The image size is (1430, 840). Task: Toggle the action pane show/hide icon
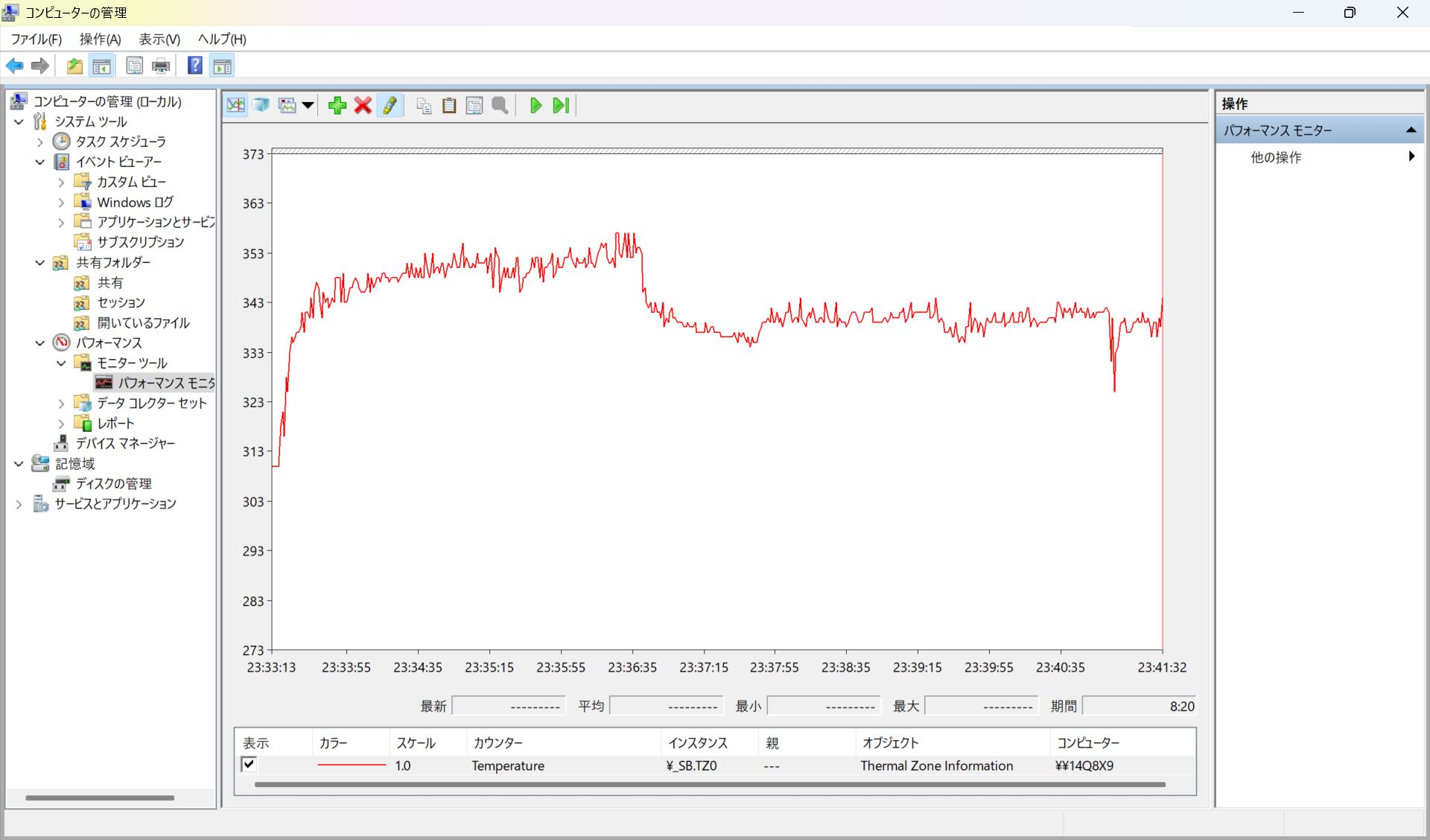pos(223,66)
